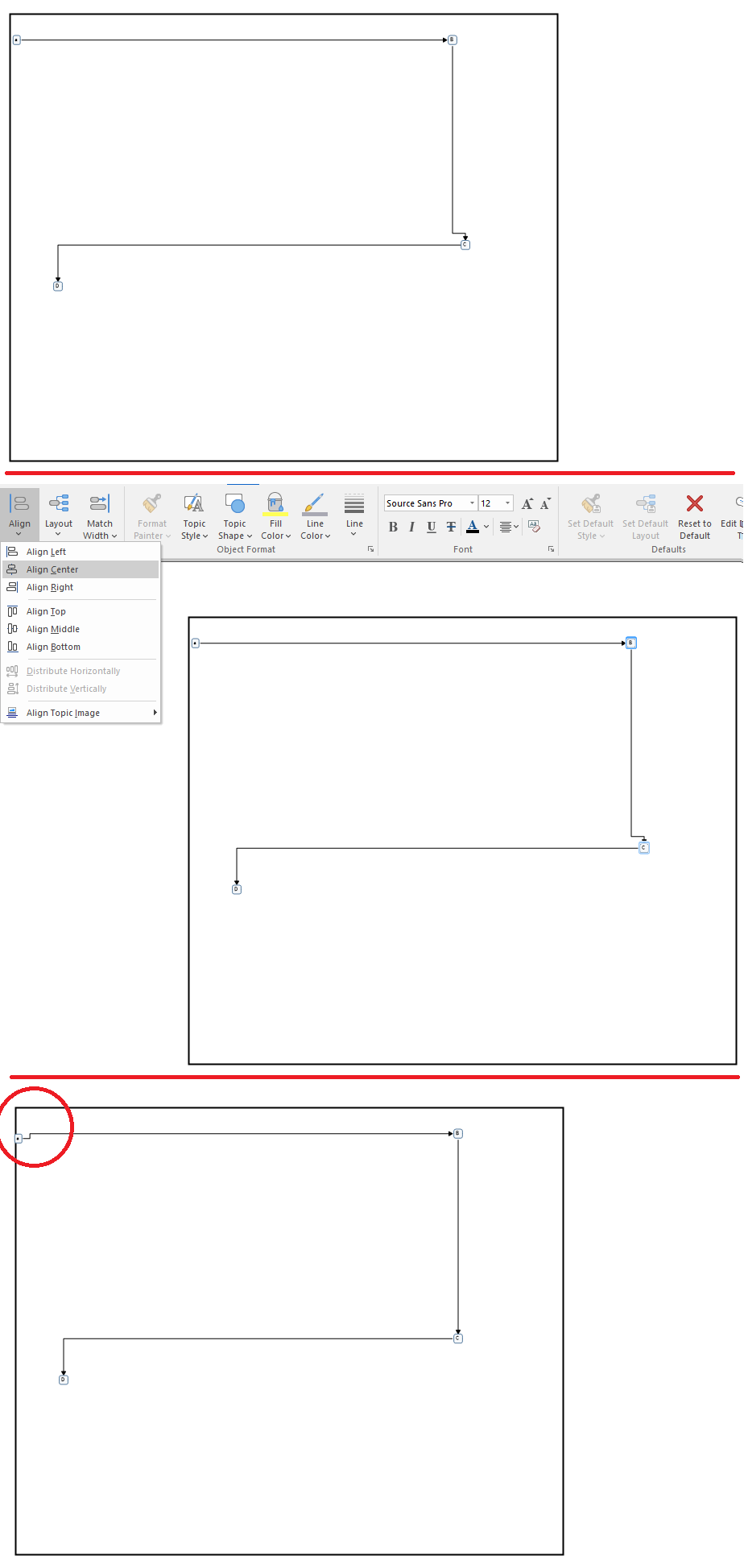Choose Align Center from the menu
This screenshot has height=1568, width=744.
pos(52,569)
